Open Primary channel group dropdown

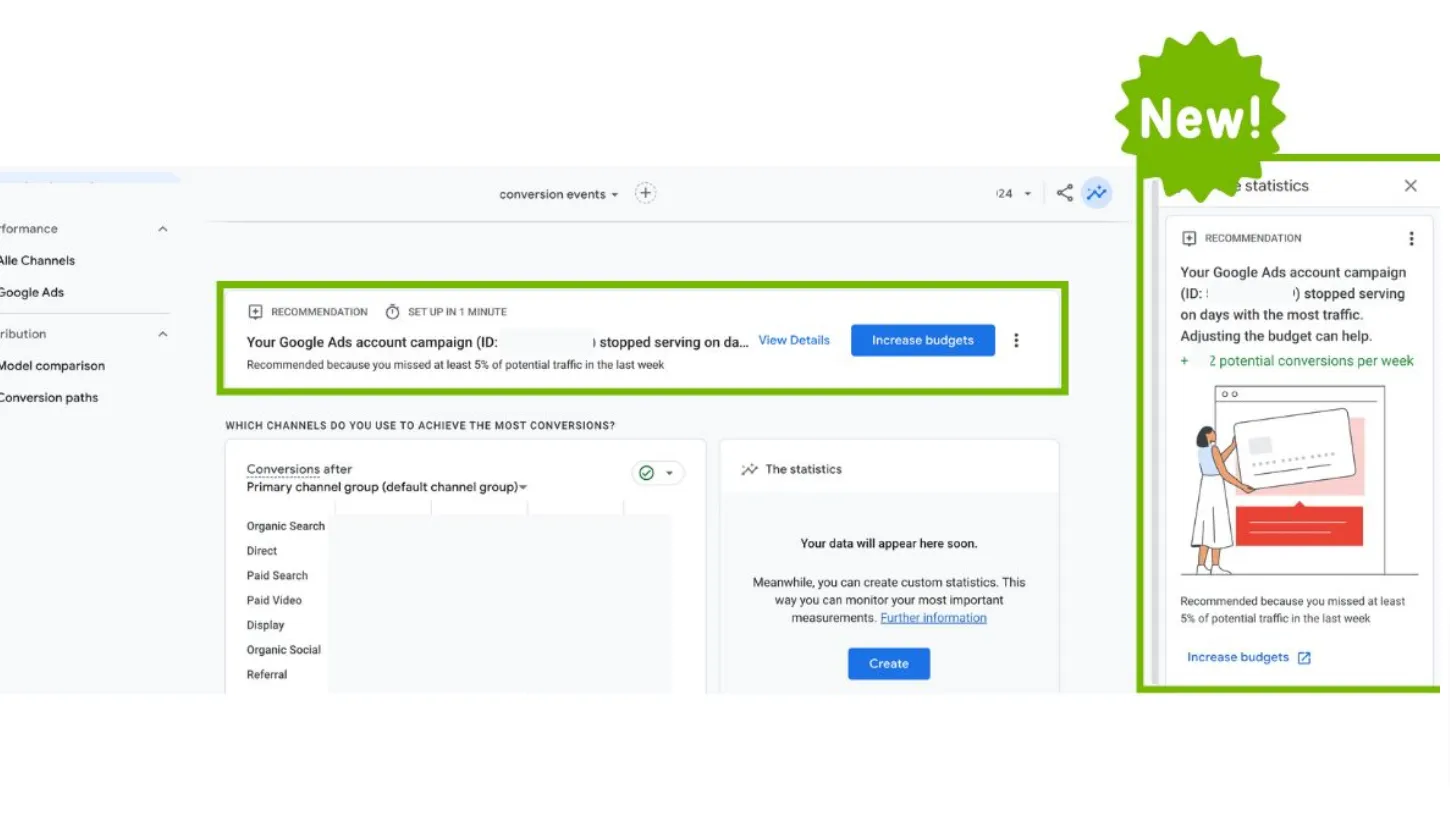coord(387,487)
